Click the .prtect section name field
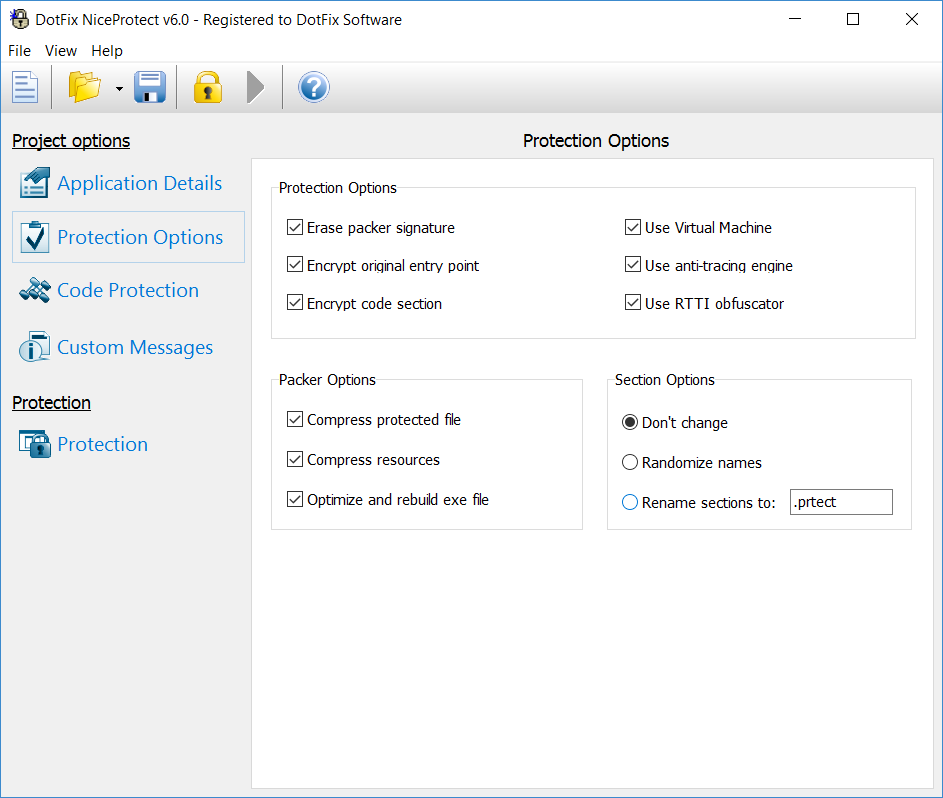Image resolution: width=943 pixels, height=798 pixels. coord(840,502)
